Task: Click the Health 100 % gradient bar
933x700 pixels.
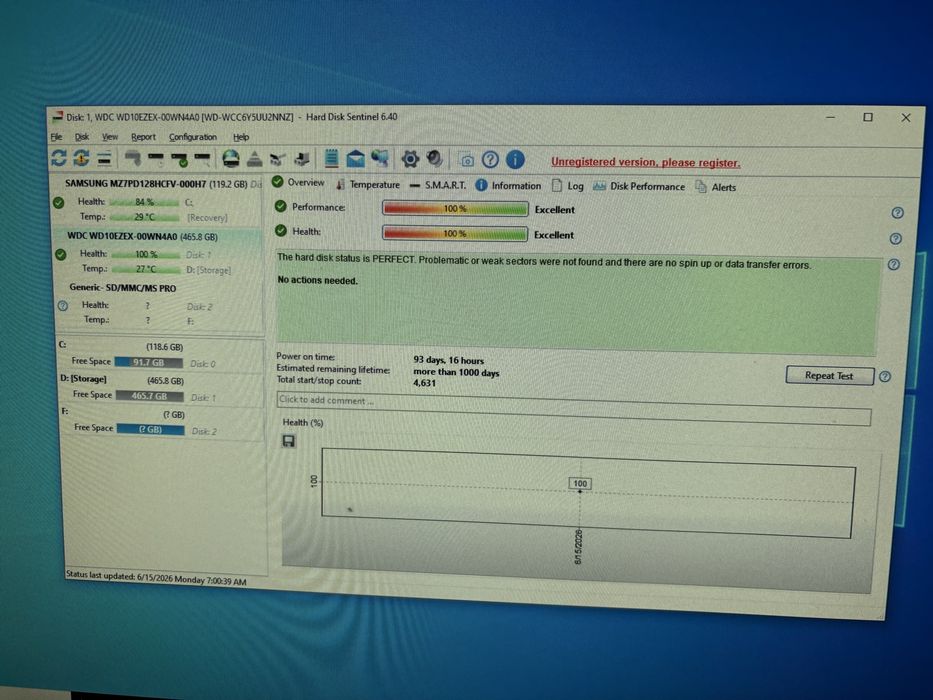Action: 455,233
